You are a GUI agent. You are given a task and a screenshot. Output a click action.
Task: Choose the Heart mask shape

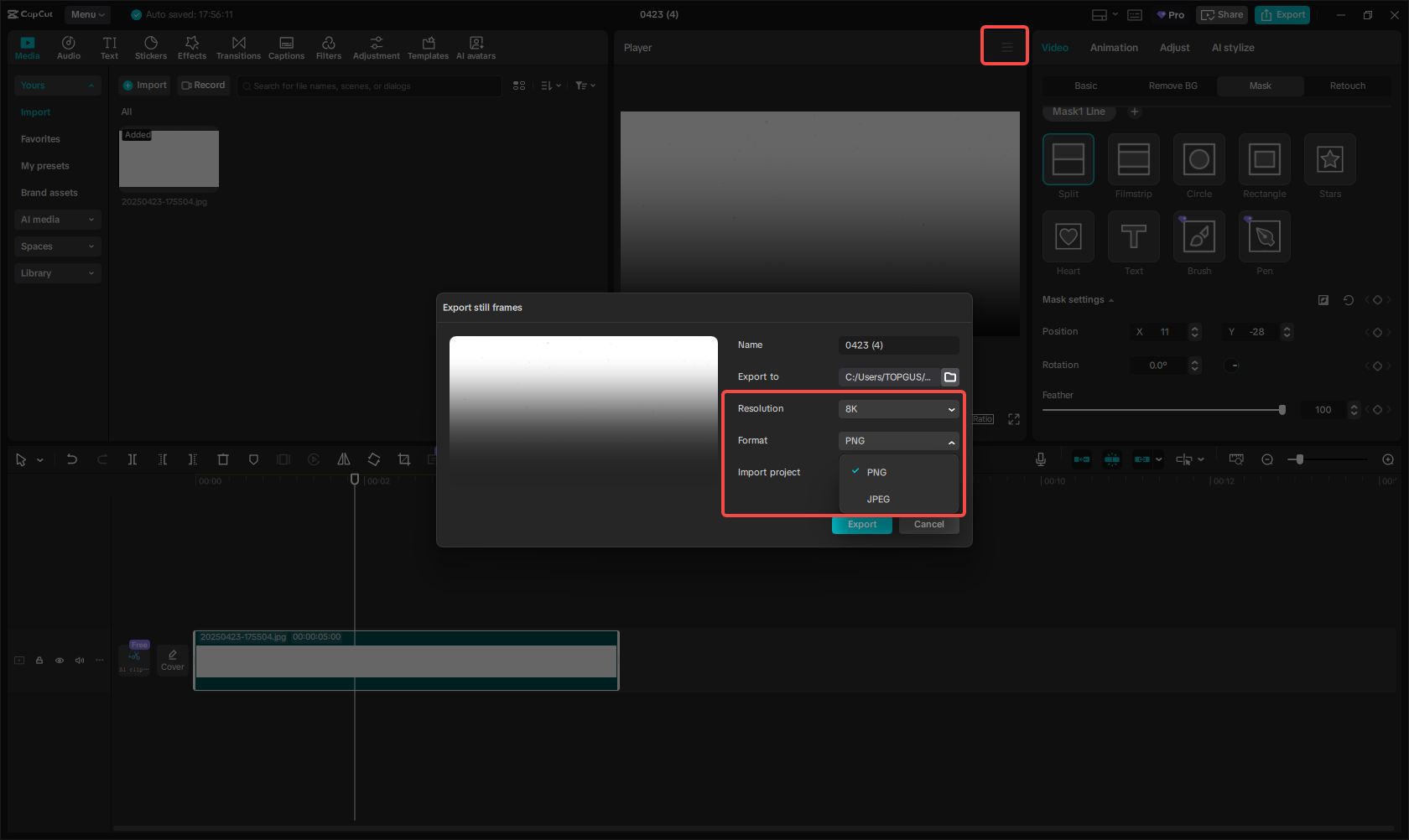pyautogui.click(x=1068, y=236)
